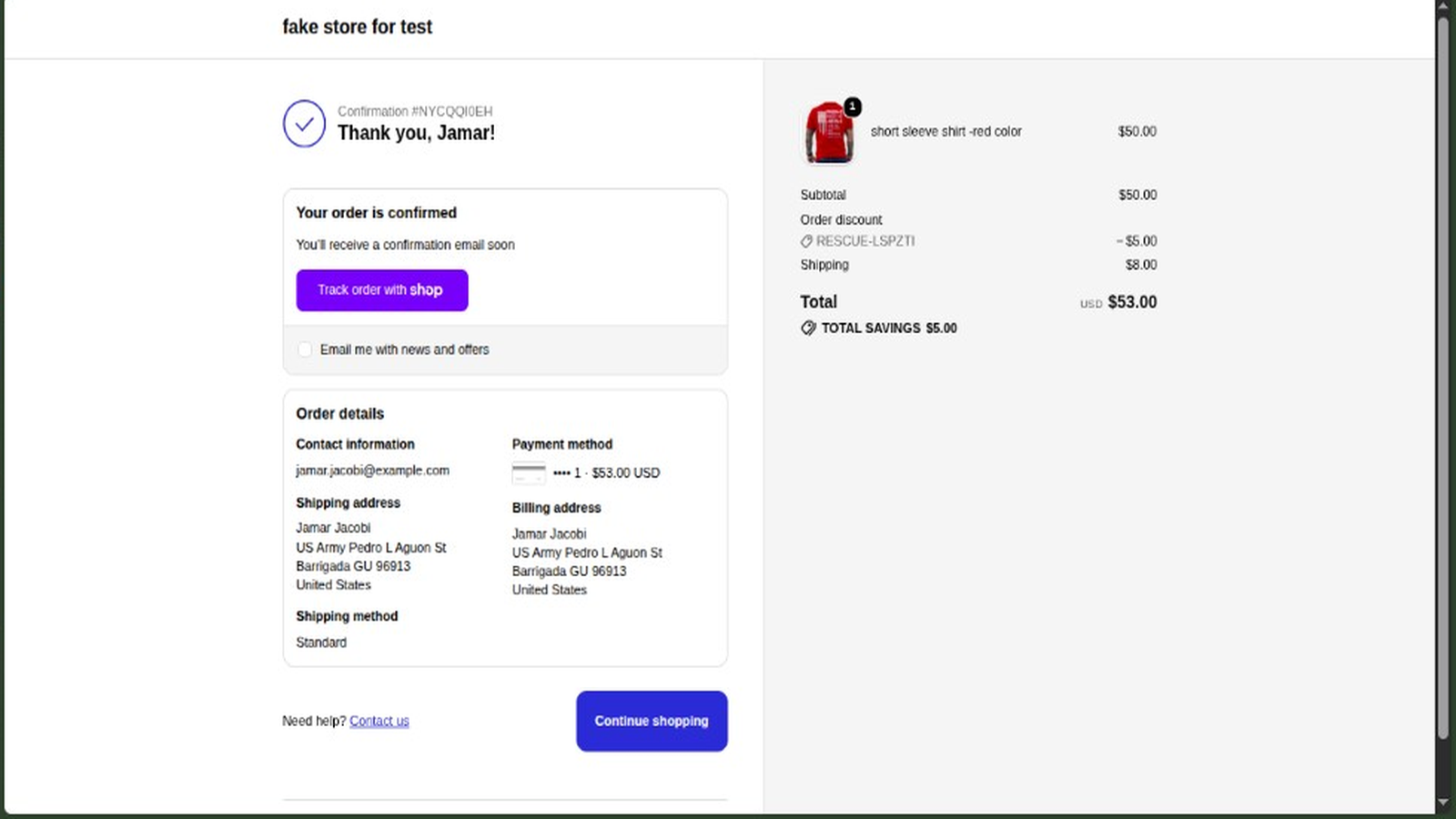Open the Contact us link
The height and width of the screenshot is (819, 1456).
click(x=379, y=721)
